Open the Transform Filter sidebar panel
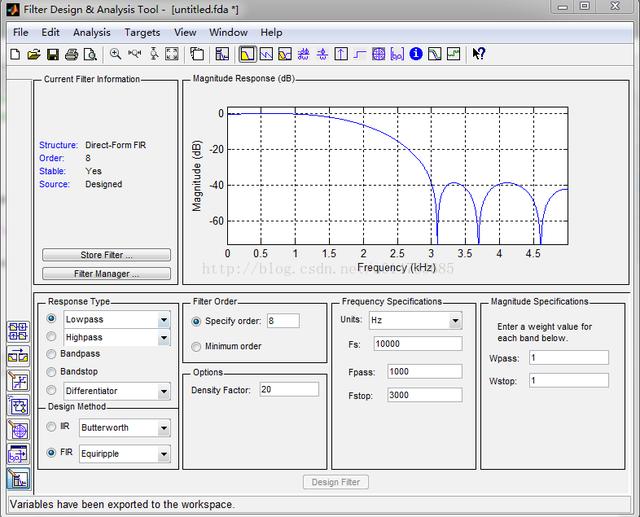The height and width of the screenshot is (517, 640). pyautogui.click(x=18, y=356)
